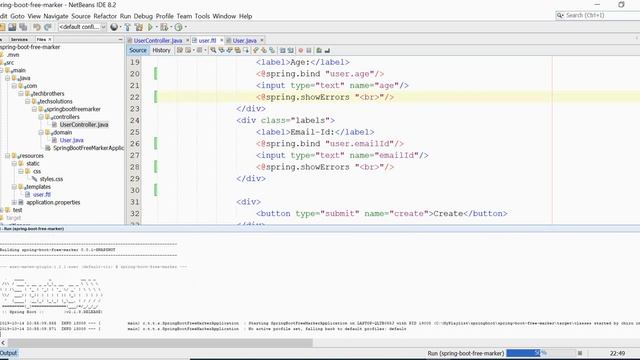640x360 pixels.
Task: Click the Profile Project clock icon
Action: coord(178,27)
